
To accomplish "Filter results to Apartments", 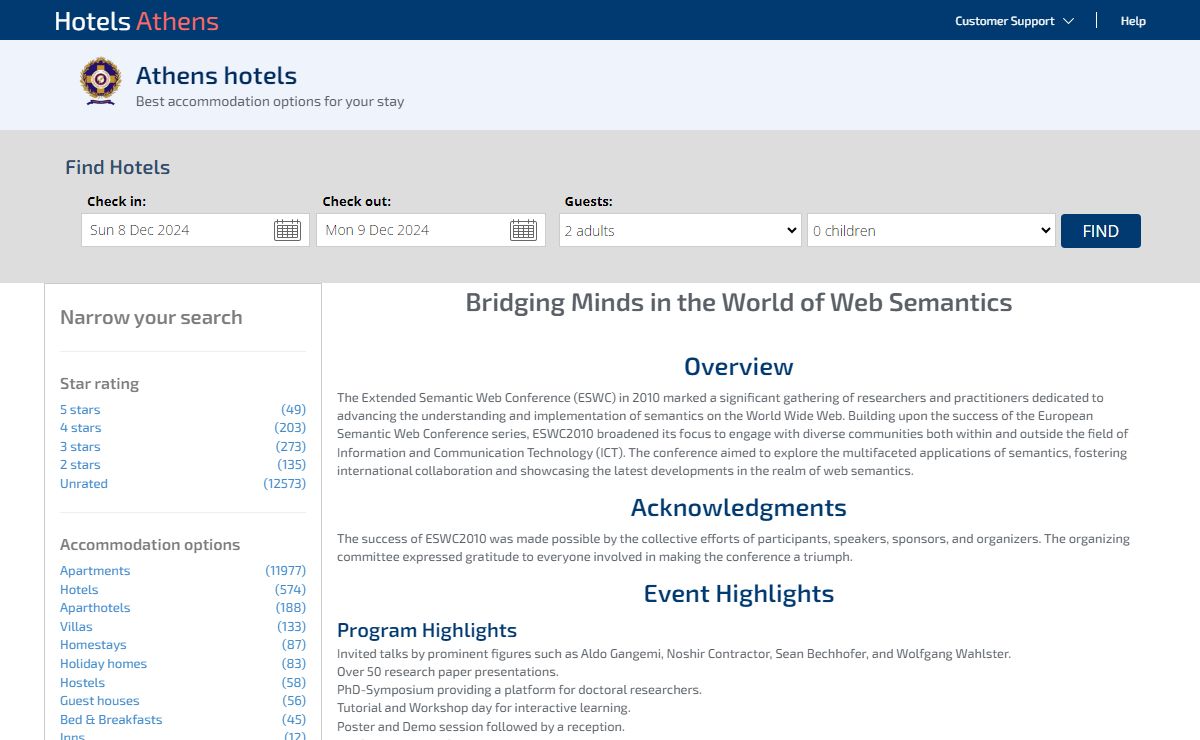I will pos(95,571).
